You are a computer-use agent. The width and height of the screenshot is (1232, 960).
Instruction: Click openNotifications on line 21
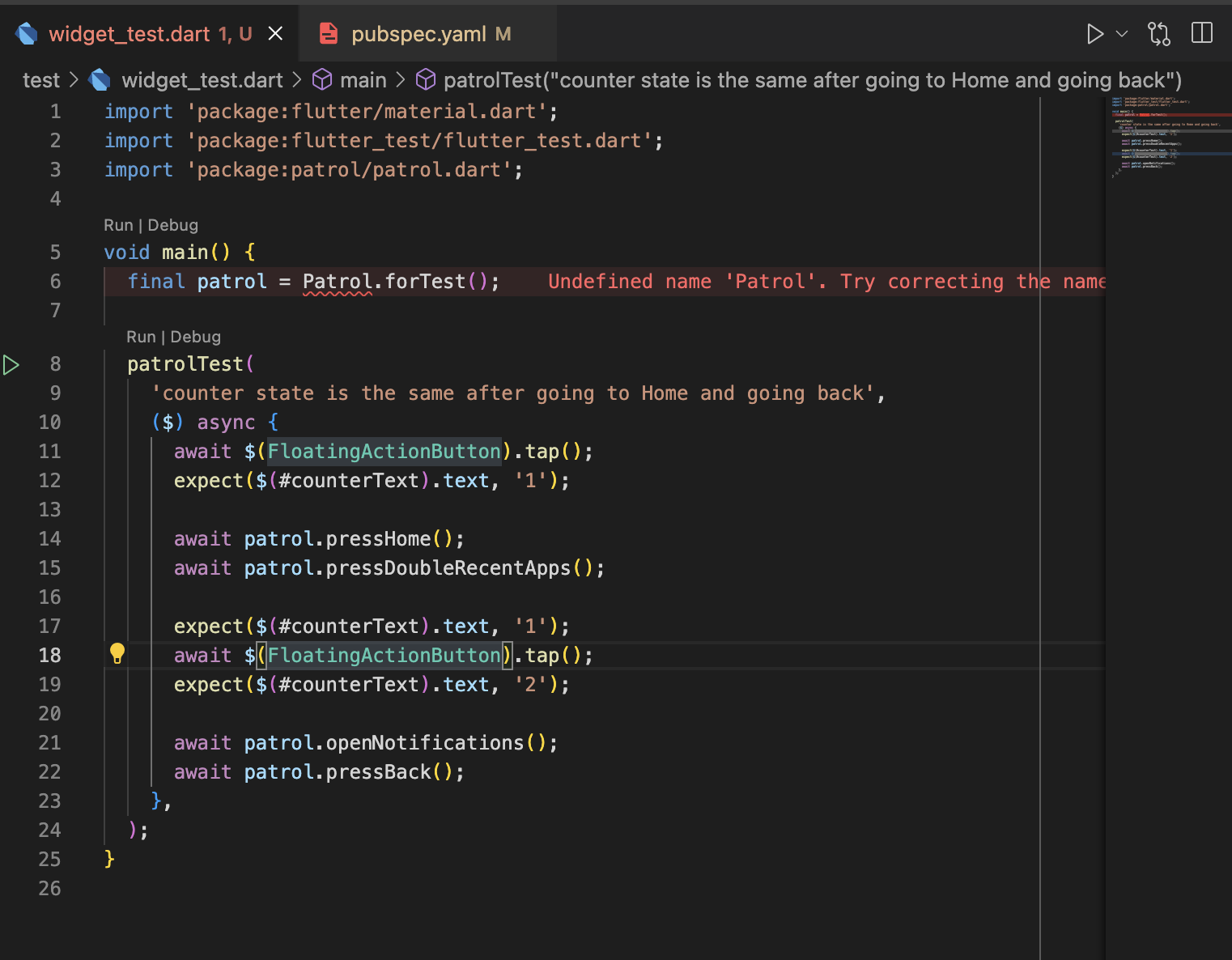(x=425, y=743)
